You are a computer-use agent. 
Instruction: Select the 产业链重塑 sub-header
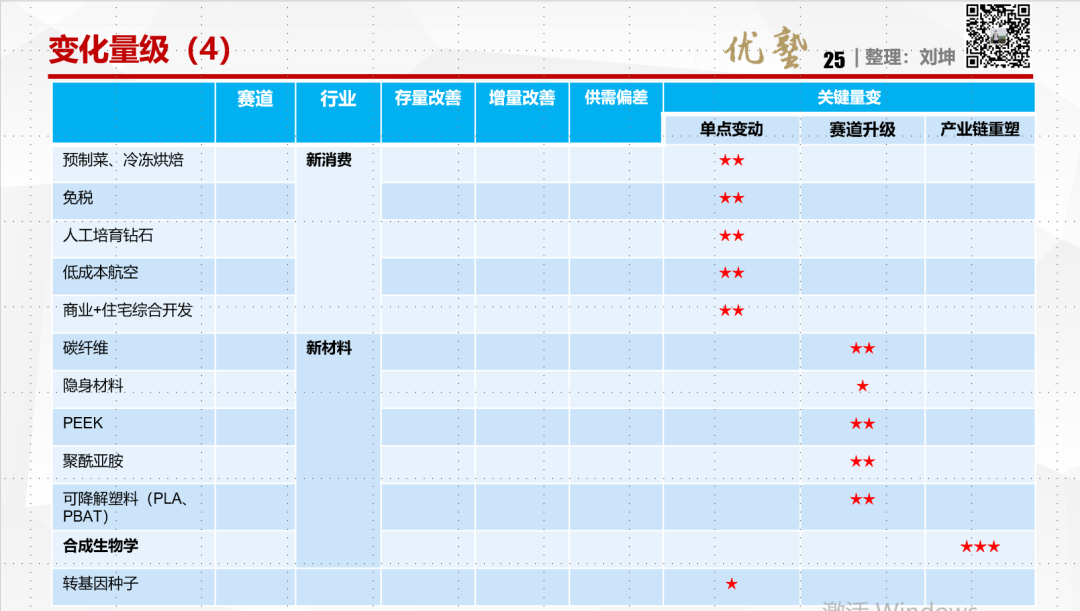tap(979, 130)
